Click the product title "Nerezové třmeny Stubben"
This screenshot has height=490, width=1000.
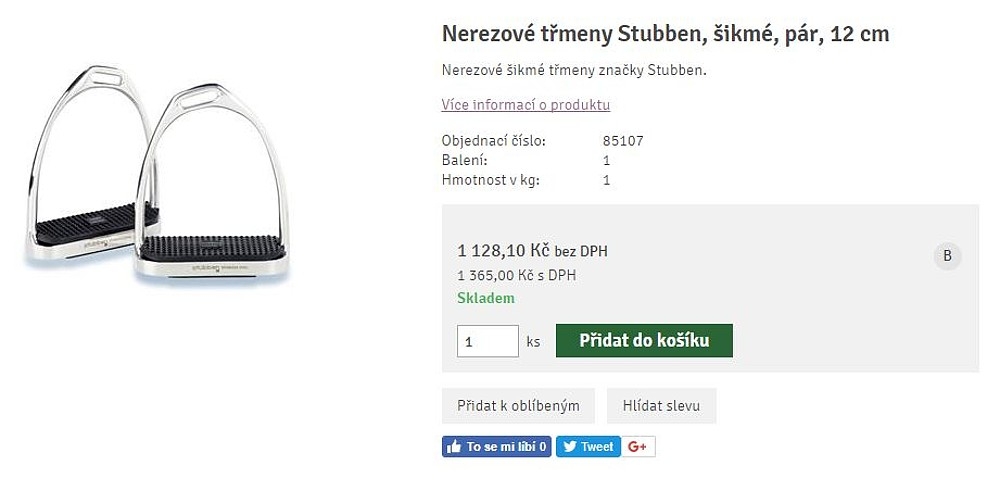pos(665,34)
